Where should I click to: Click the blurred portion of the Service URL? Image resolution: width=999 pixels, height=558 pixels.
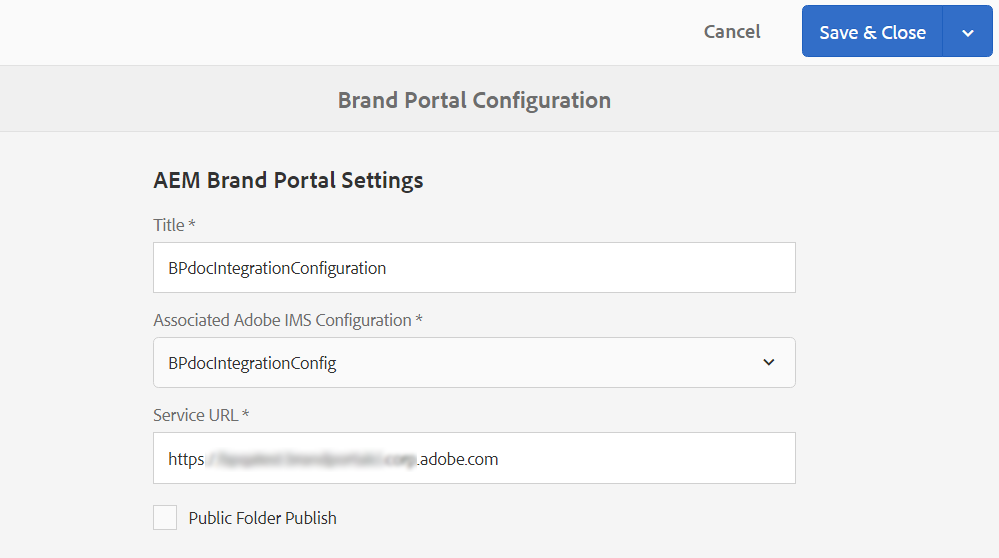(310, 459)
